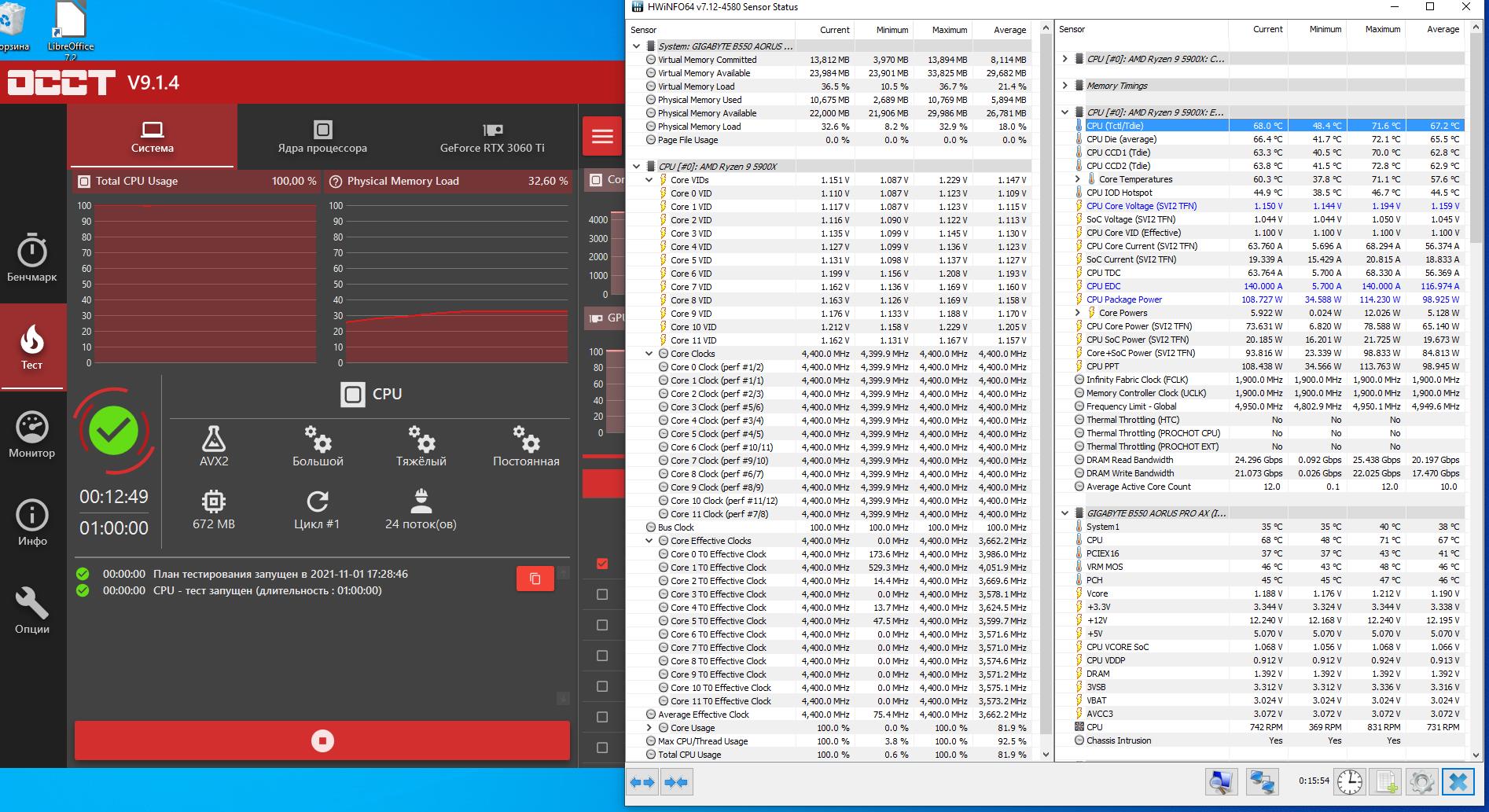
Task: Click Minimum column header in left sensor panel
Action: 884,30
